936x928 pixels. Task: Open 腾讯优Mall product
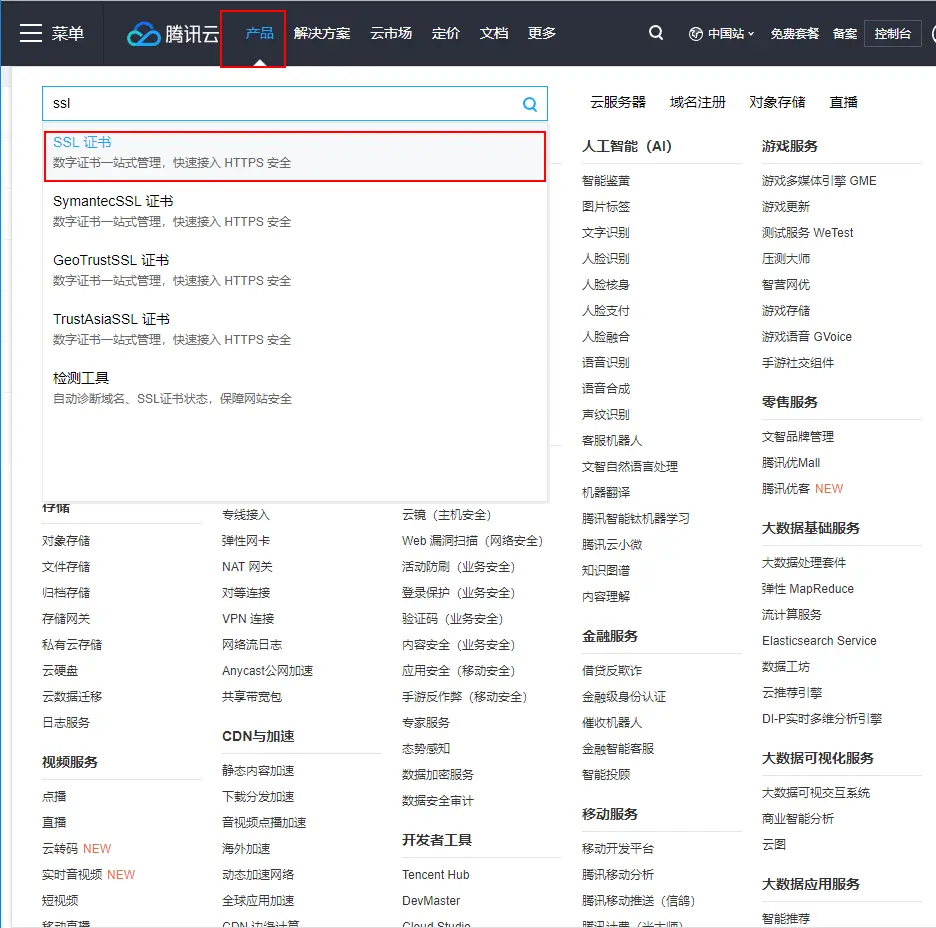click(x=791, y=463)
